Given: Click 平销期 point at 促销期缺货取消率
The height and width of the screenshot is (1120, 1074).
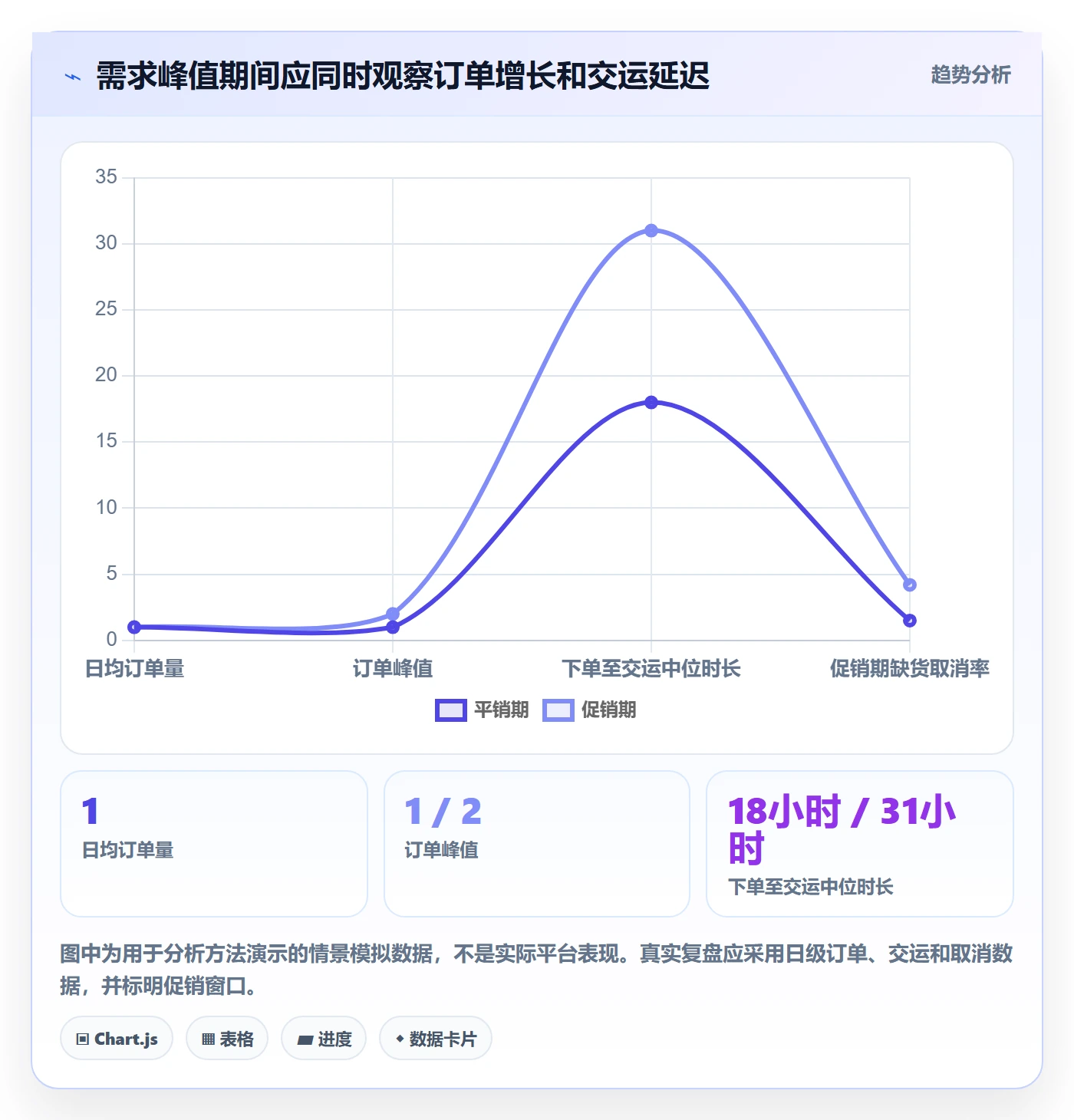Looking at the screenshot, I should coord(910,621).
